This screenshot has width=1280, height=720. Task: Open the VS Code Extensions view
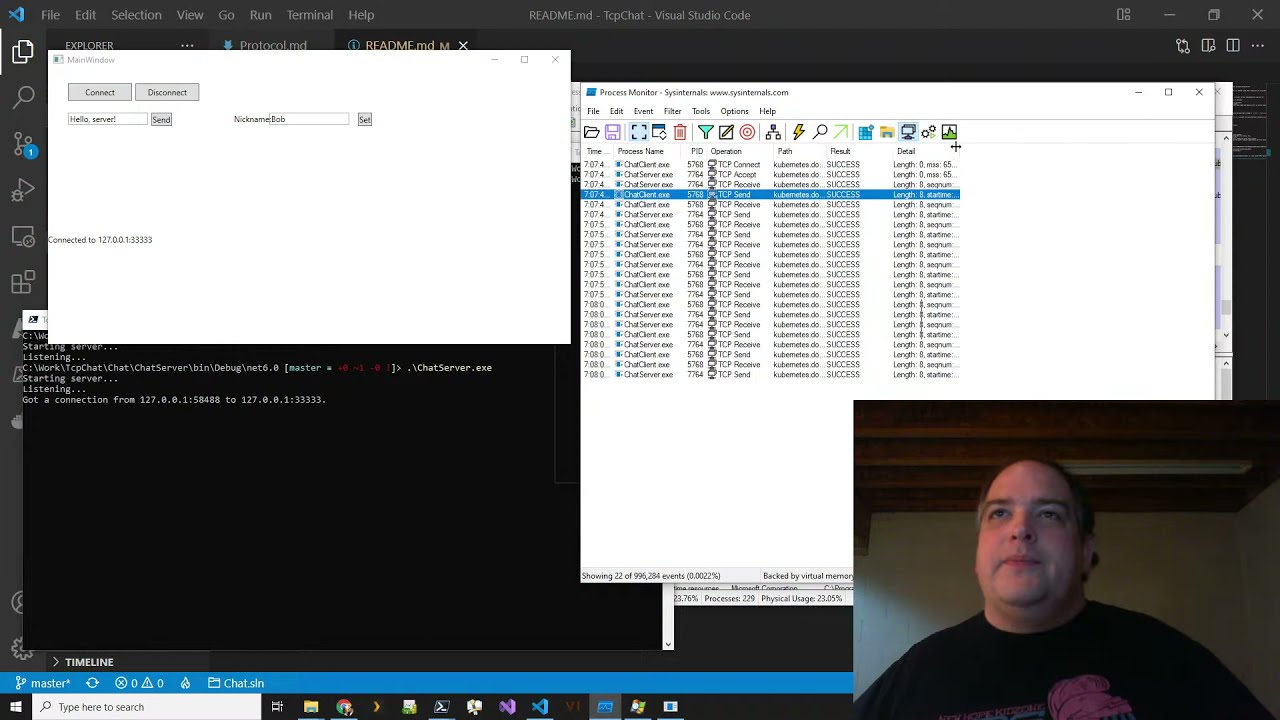[x=24, y=284]
